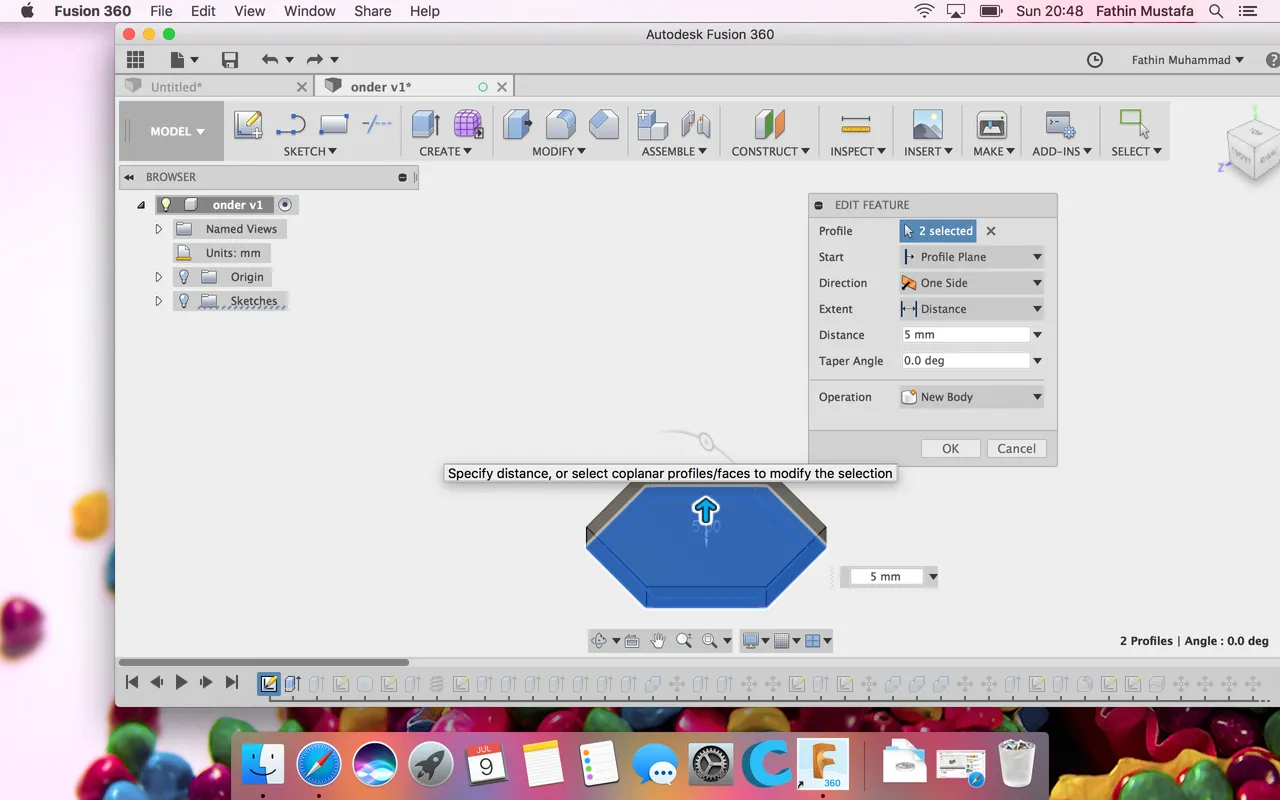Clear the 2 selected profile selection
This screenshot has width=1280, height=800.
point(991,231)
